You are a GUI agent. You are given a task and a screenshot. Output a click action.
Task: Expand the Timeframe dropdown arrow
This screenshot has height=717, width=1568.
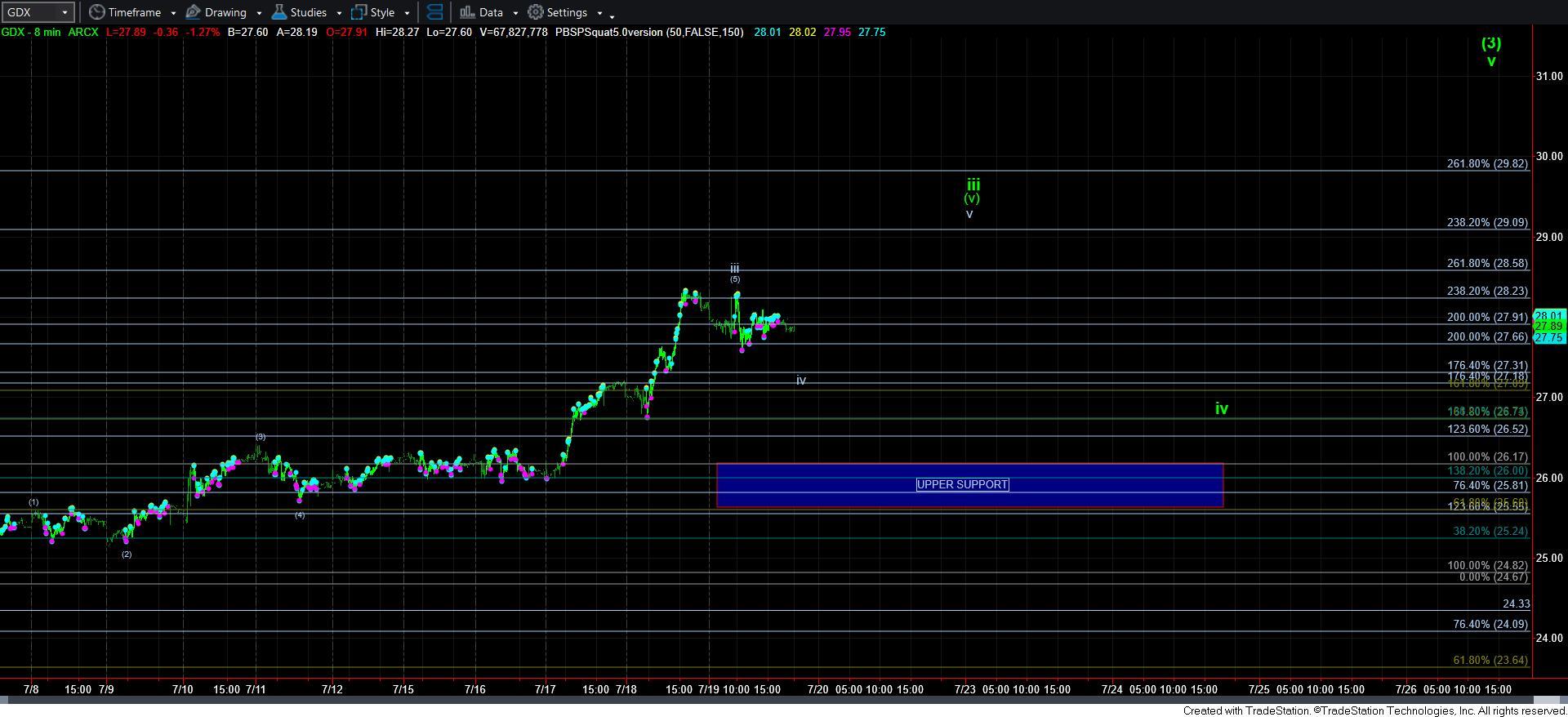coord(173,13)
